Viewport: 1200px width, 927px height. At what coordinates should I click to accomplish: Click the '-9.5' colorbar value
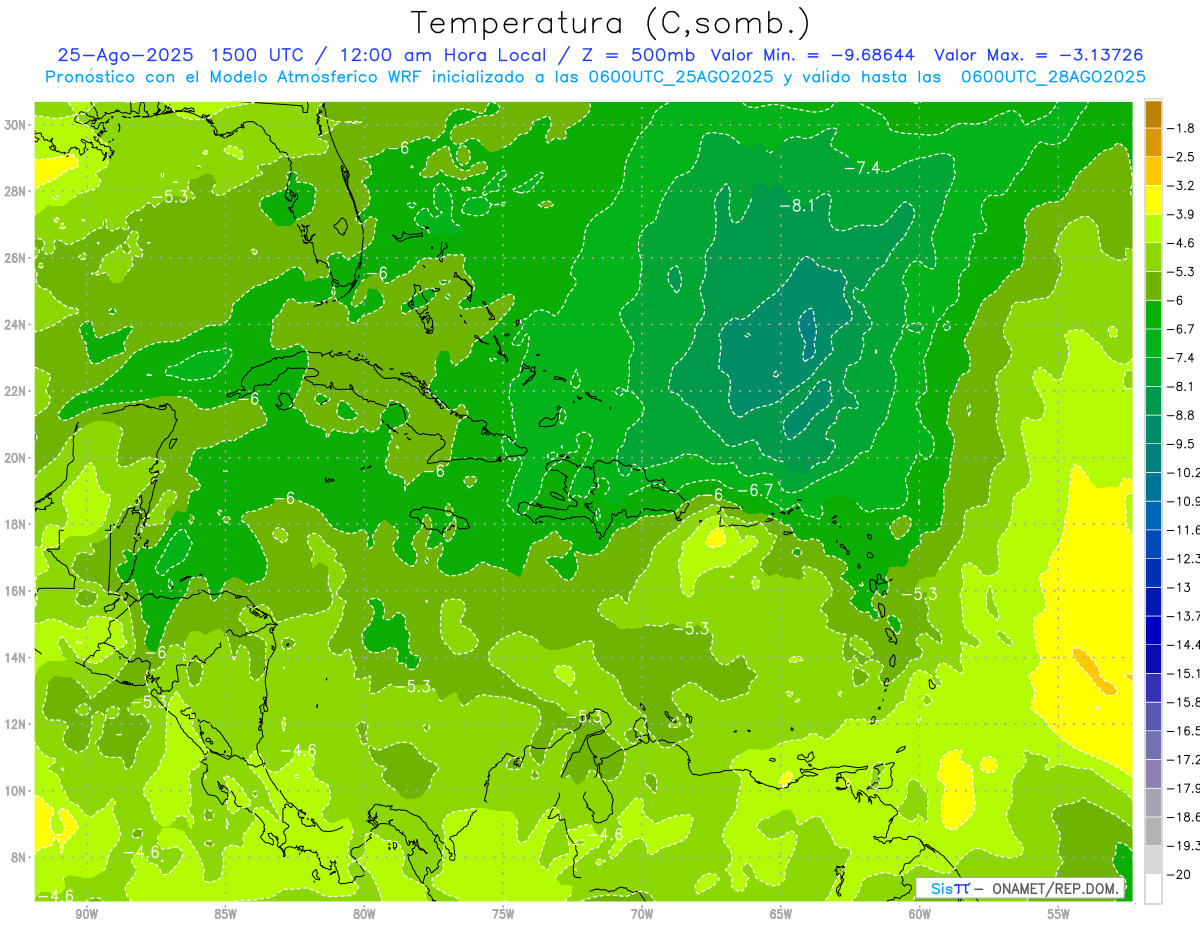tap(1182, 443)
